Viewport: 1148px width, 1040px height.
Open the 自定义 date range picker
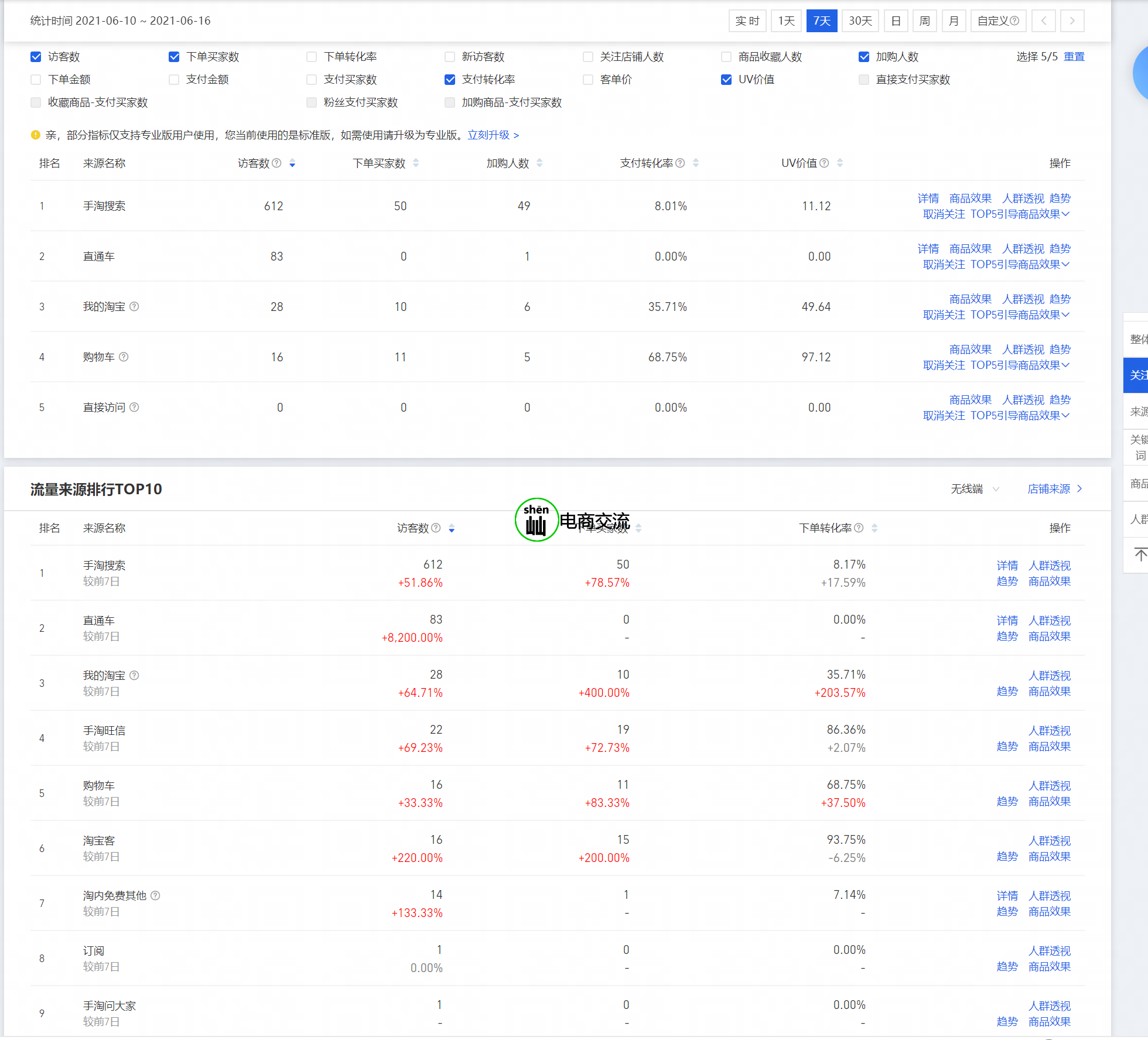pyautogui.click(x=999, y=21)
